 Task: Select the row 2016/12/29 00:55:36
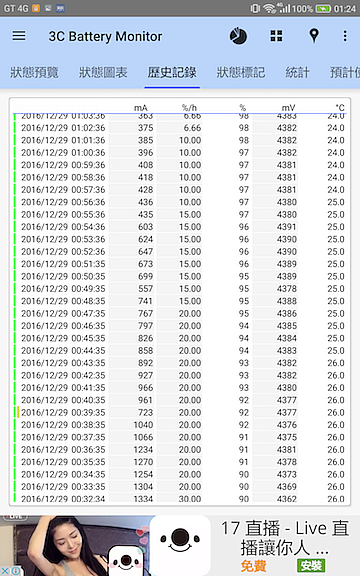pos(180,215)
